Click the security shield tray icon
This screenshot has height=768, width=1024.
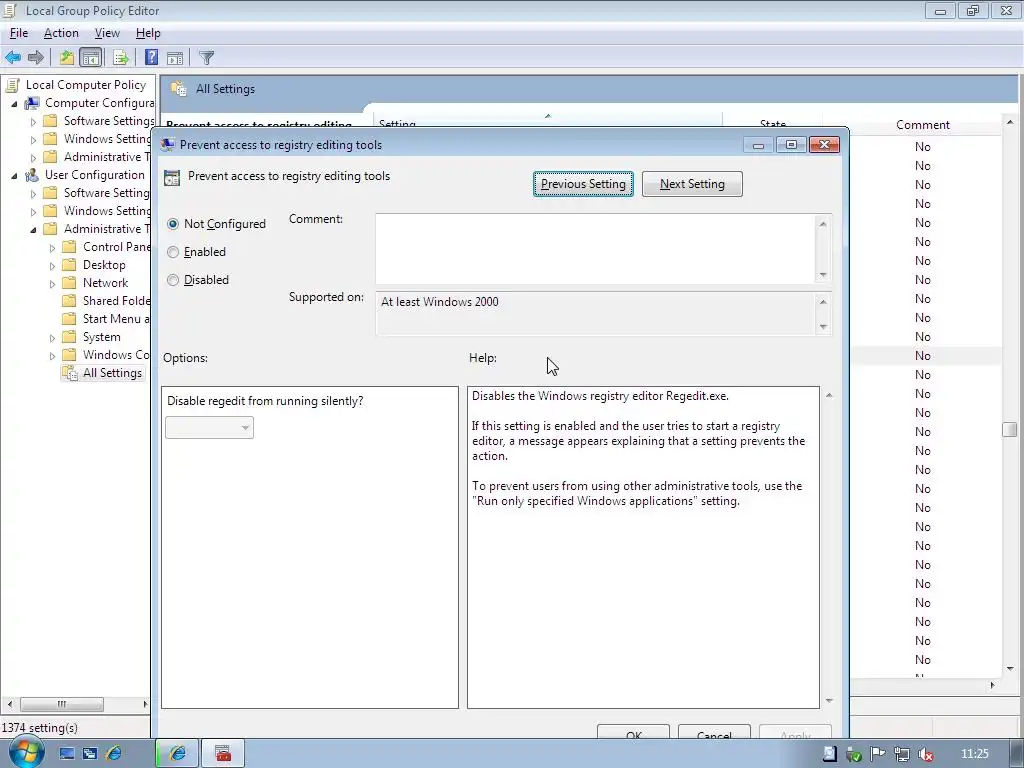pyautogui.click(x=854, y=755)
